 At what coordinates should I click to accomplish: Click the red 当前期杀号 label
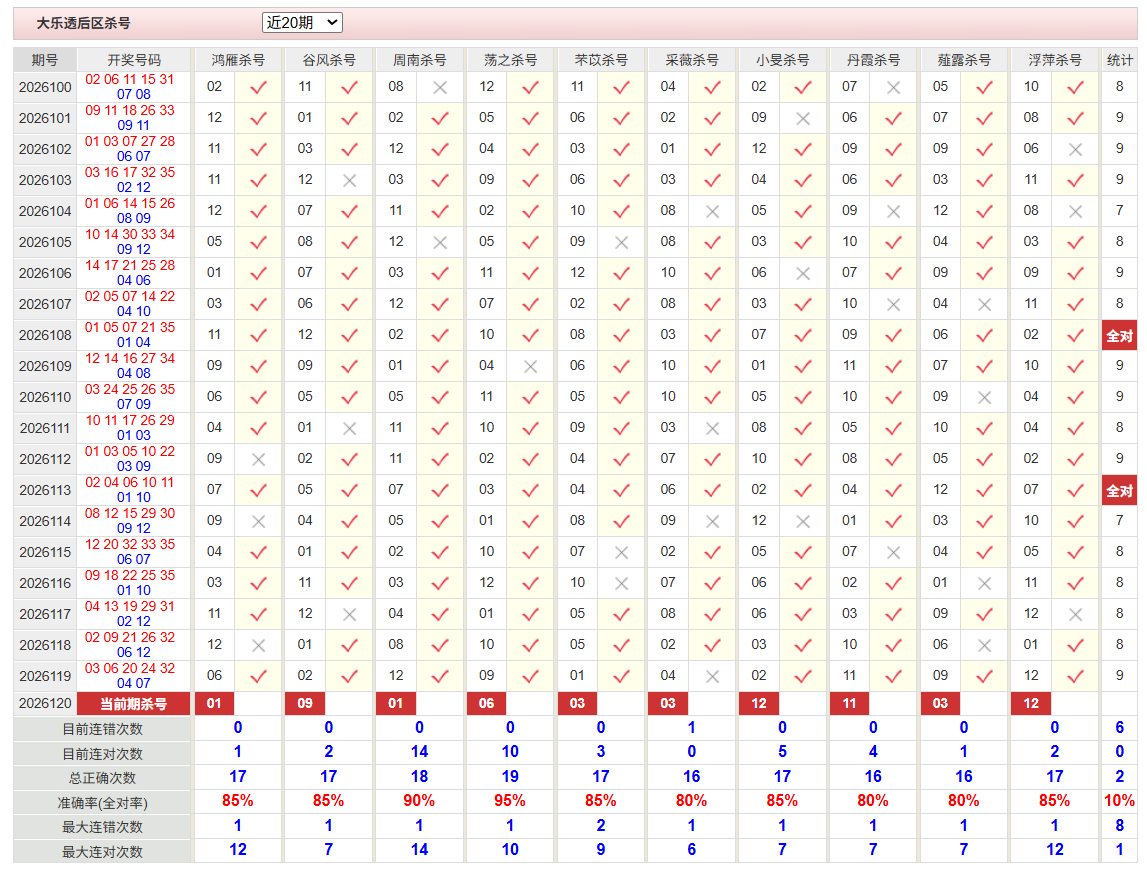[133, 704]
